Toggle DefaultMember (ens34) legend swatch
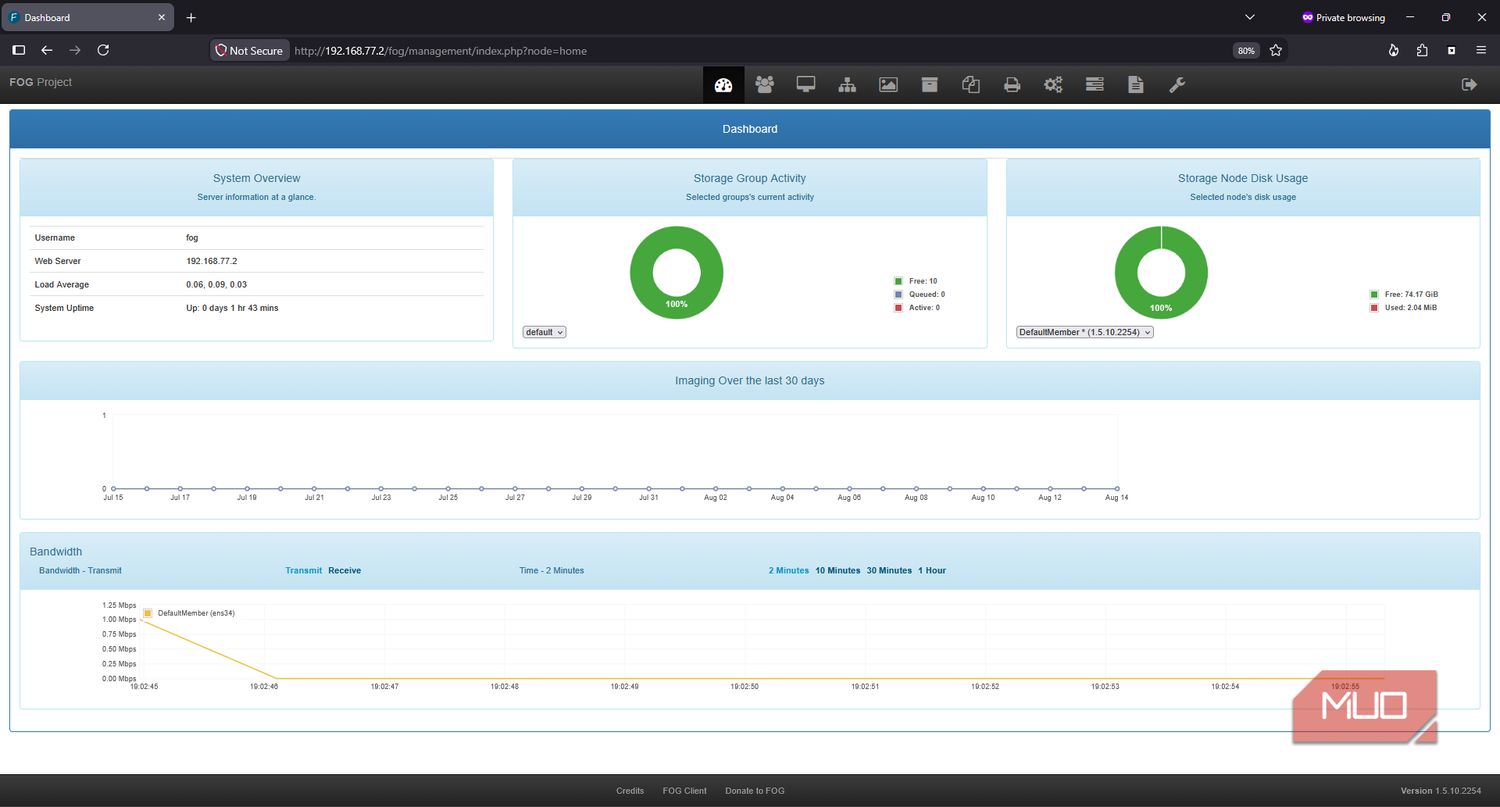Viewport: 1500px width, 807px height. pos(148,613)
